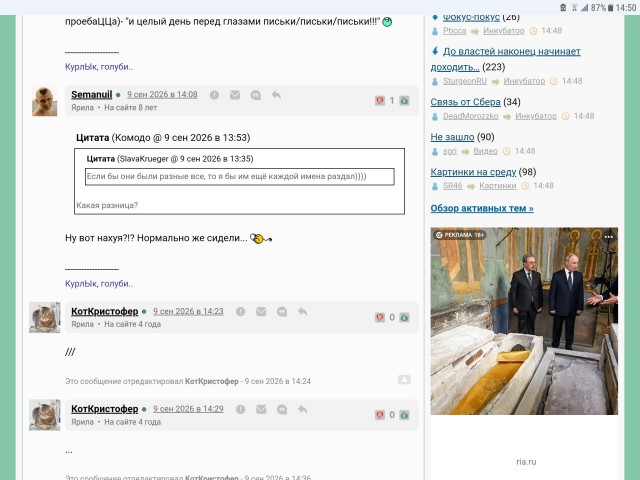
Task: Click reply arrow on КотКристофер 14:29 post
Action: tap(302, 409)
